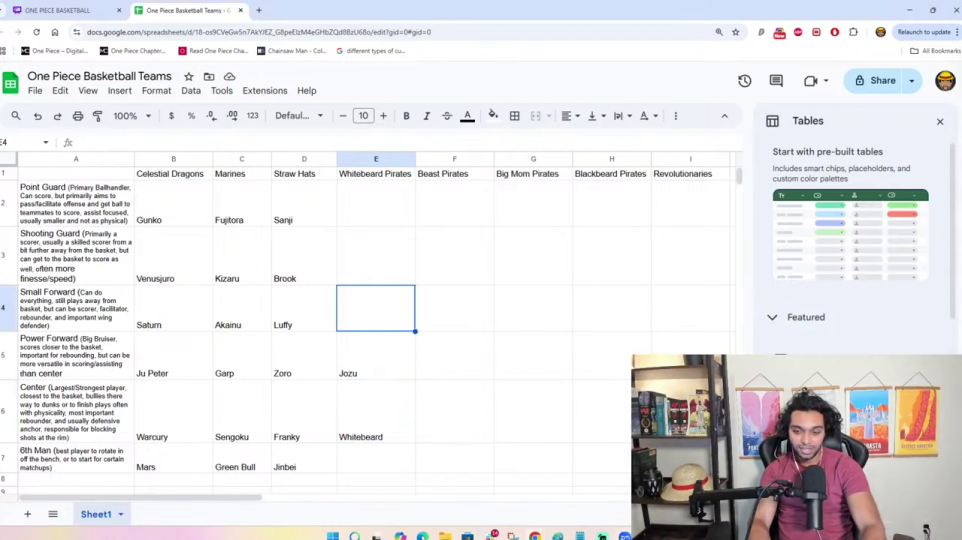This screenshot has height=540, width=962.
Task: Click the Borders icon
Action: pyautogui.click(x=515, y=116)
